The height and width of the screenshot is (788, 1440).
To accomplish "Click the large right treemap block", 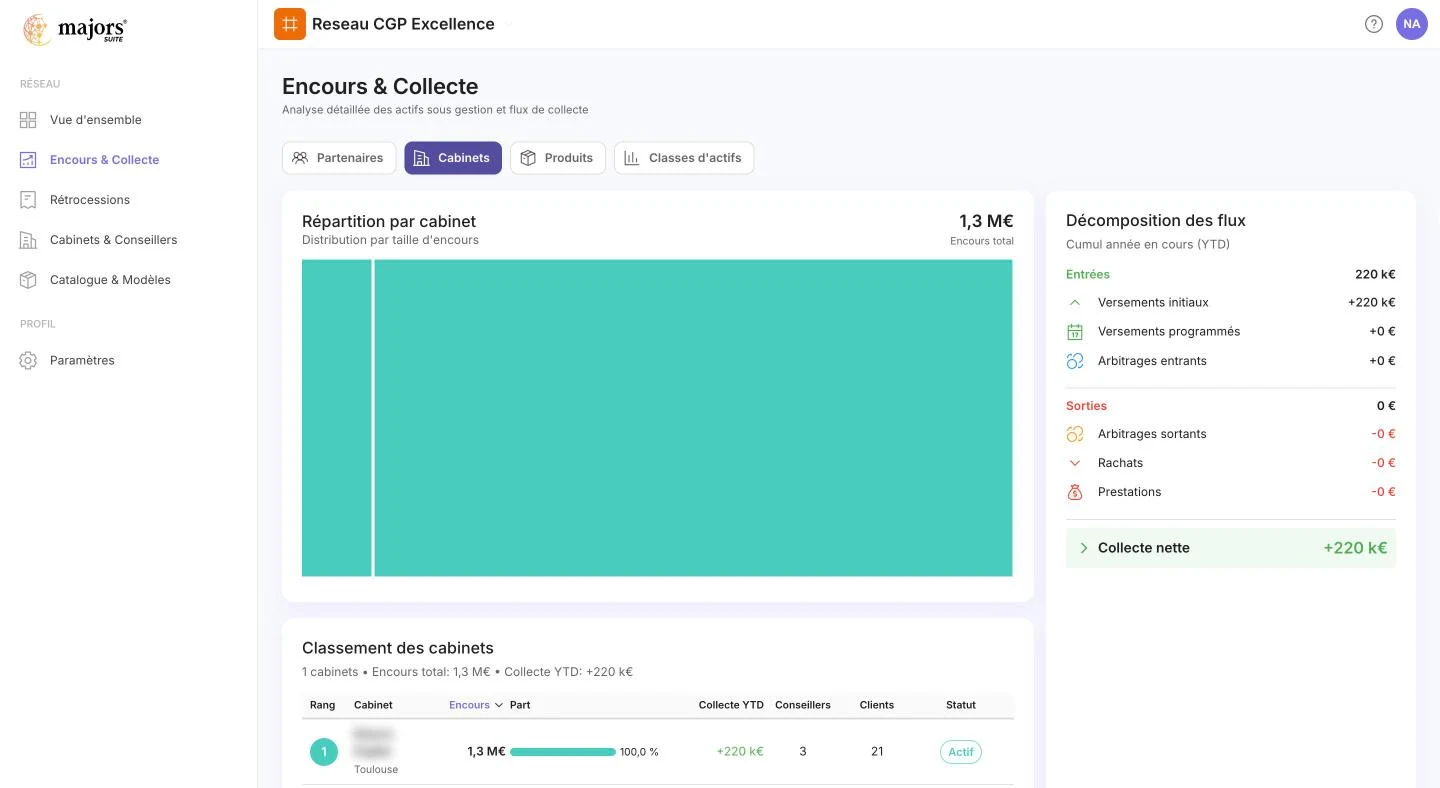I will coord(693,418).
